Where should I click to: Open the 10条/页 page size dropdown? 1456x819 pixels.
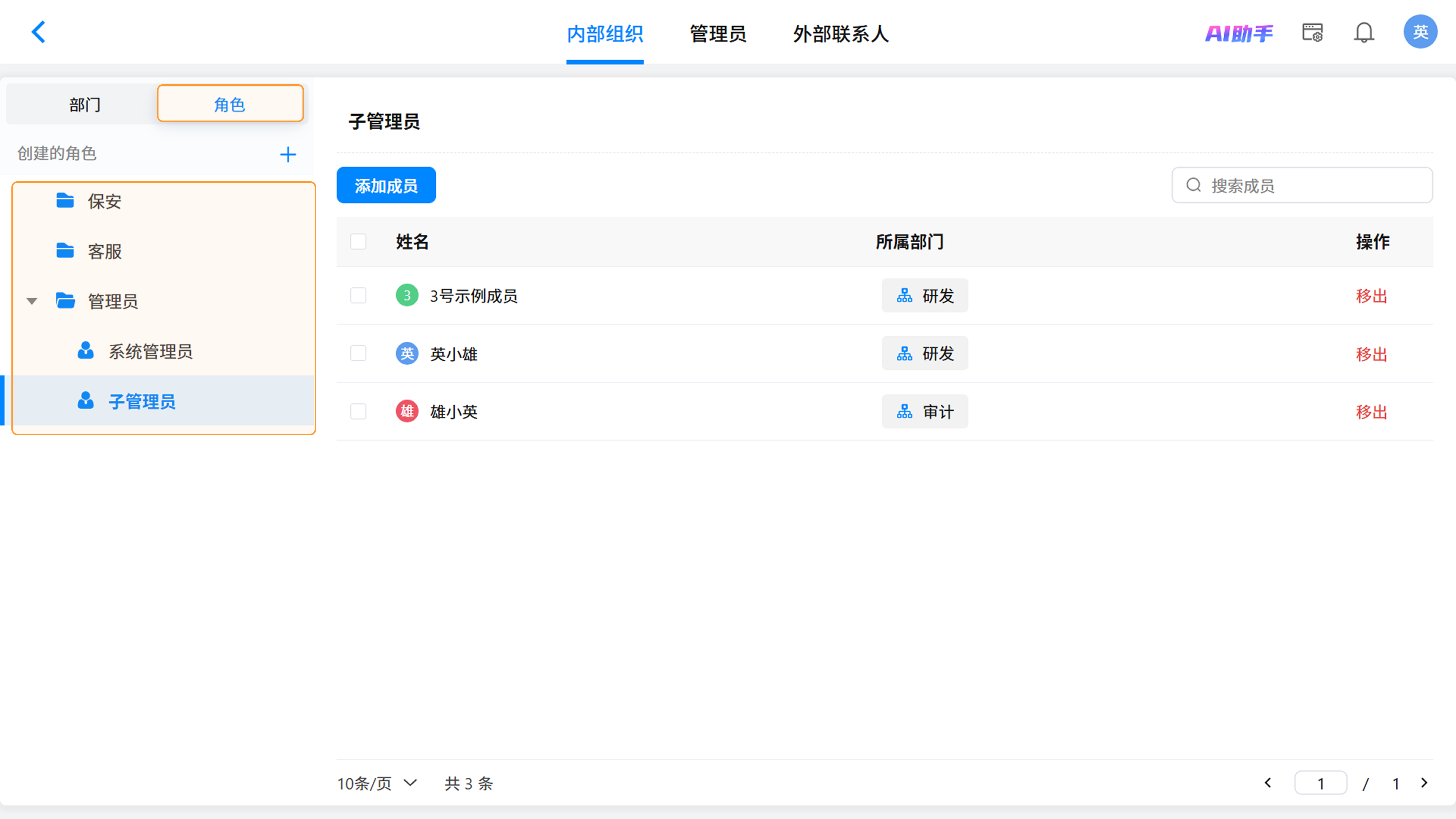[x=377, y=783]
